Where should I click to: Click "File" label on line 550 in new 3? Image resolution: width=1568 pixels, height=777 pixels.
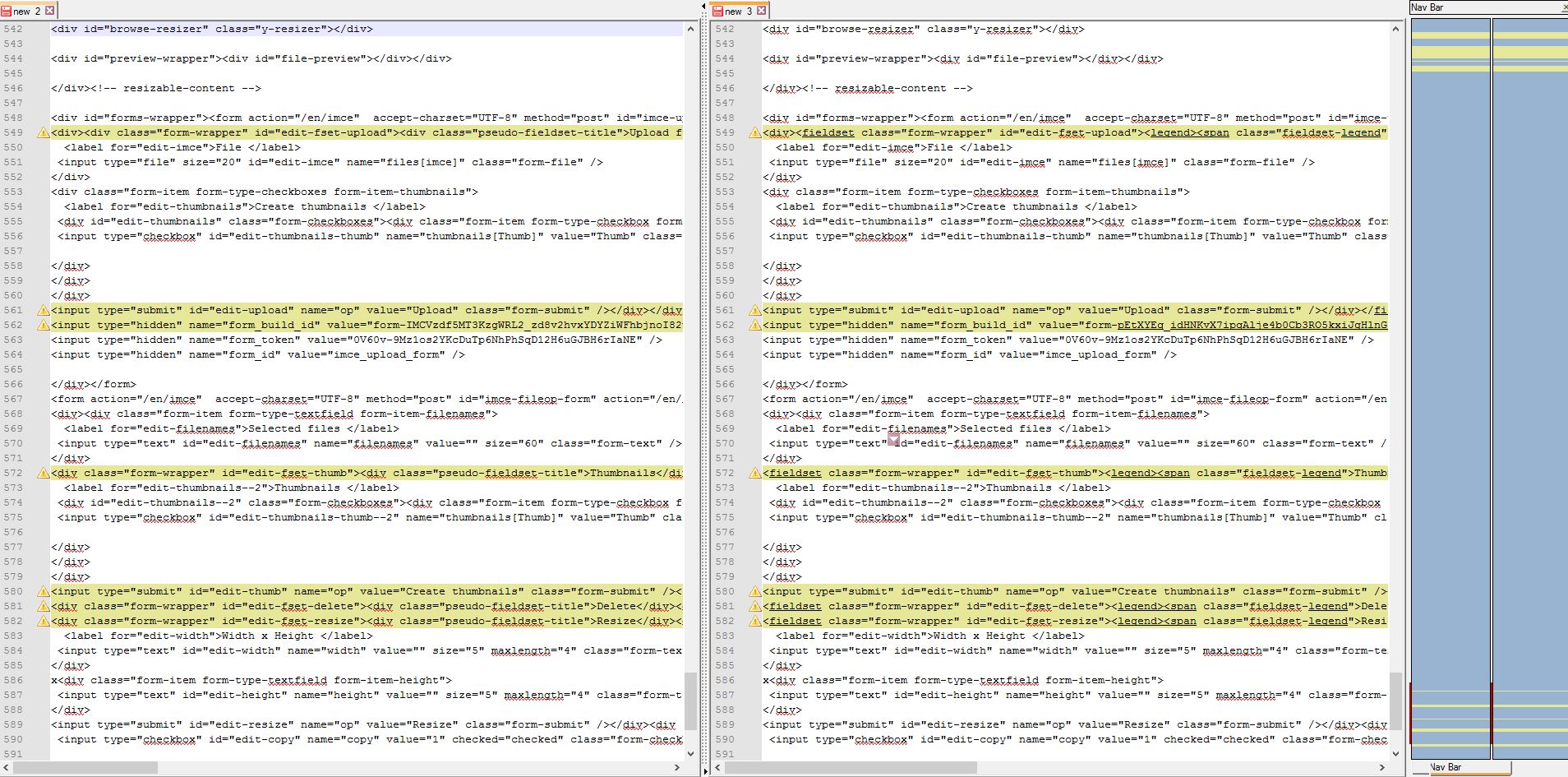(x=940, y=147)
